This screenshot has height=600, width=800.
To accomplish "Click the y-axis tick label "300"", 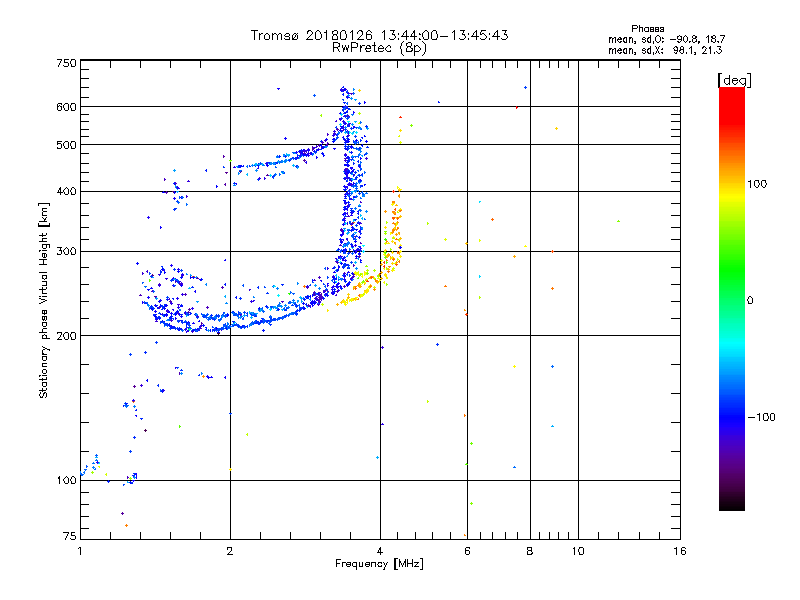I will 66,252.
